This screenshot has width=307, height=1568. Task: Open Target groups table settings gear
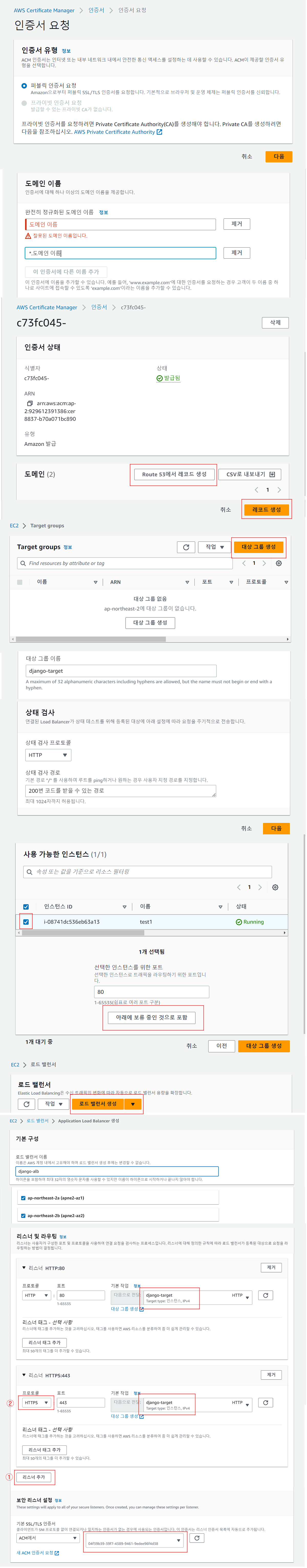[x=279, y=563]
